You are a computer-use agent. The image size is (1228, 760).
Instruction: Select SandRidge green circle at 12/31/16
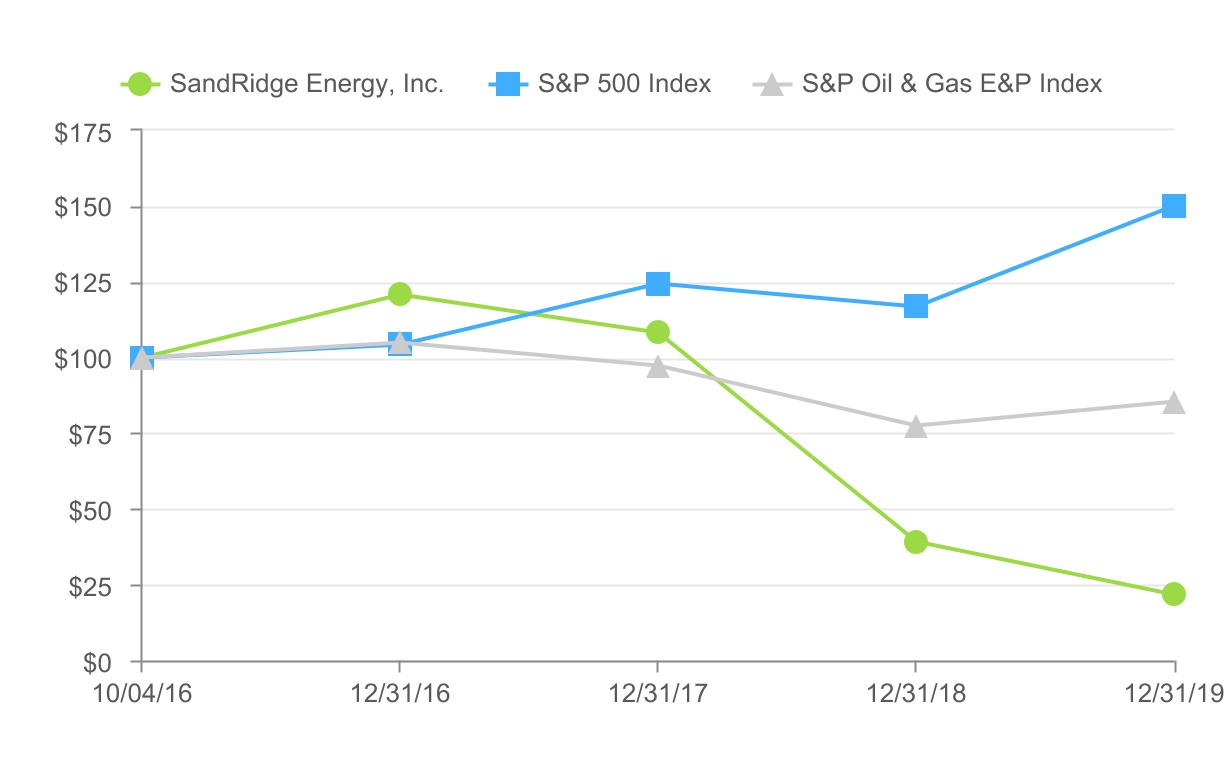pos(400,294)
